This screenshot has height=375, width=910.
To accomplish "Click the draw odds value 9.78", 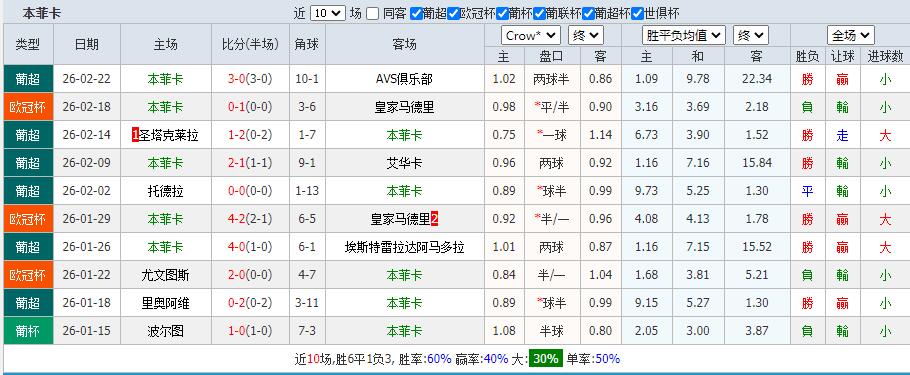I will [698, 79].
